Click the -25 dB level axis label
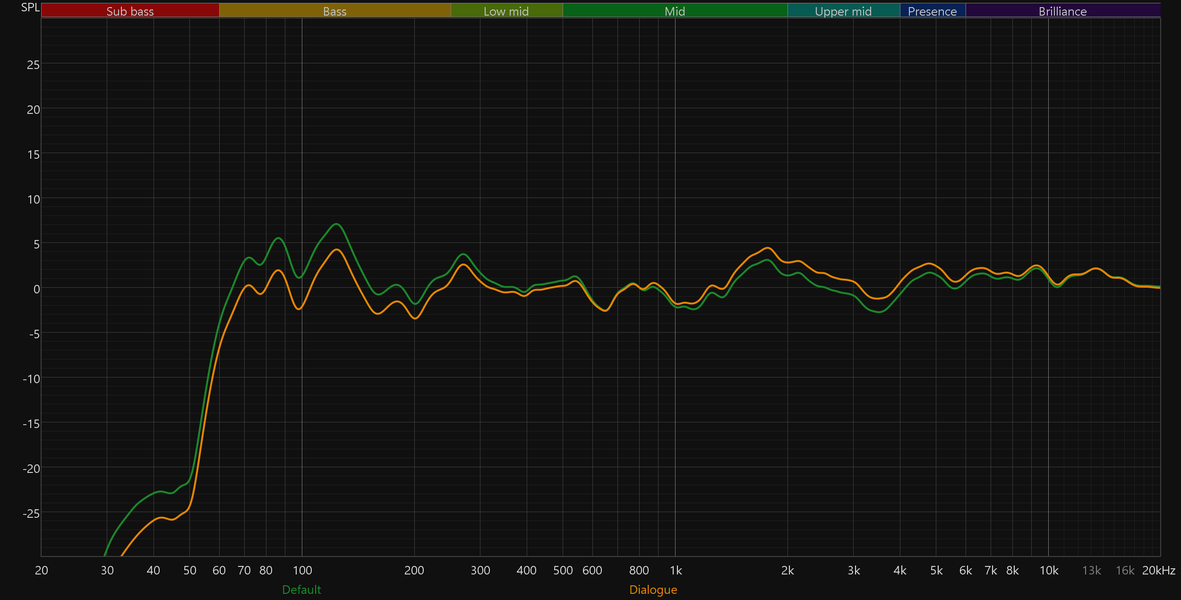The image size is (1181, 600). pos(31,513)
